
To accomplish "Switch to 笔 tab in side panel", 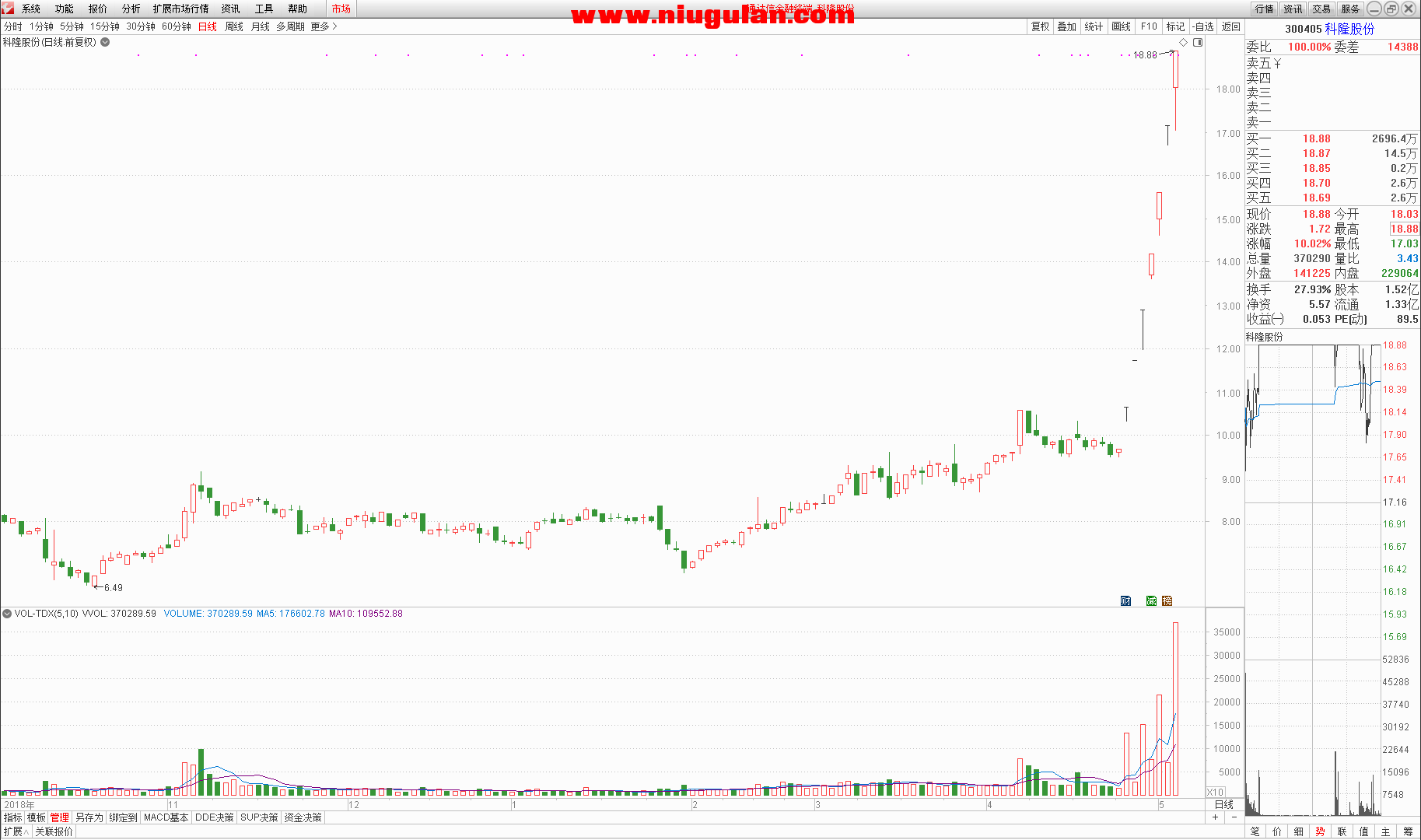I will click(x=1255, y=831).
